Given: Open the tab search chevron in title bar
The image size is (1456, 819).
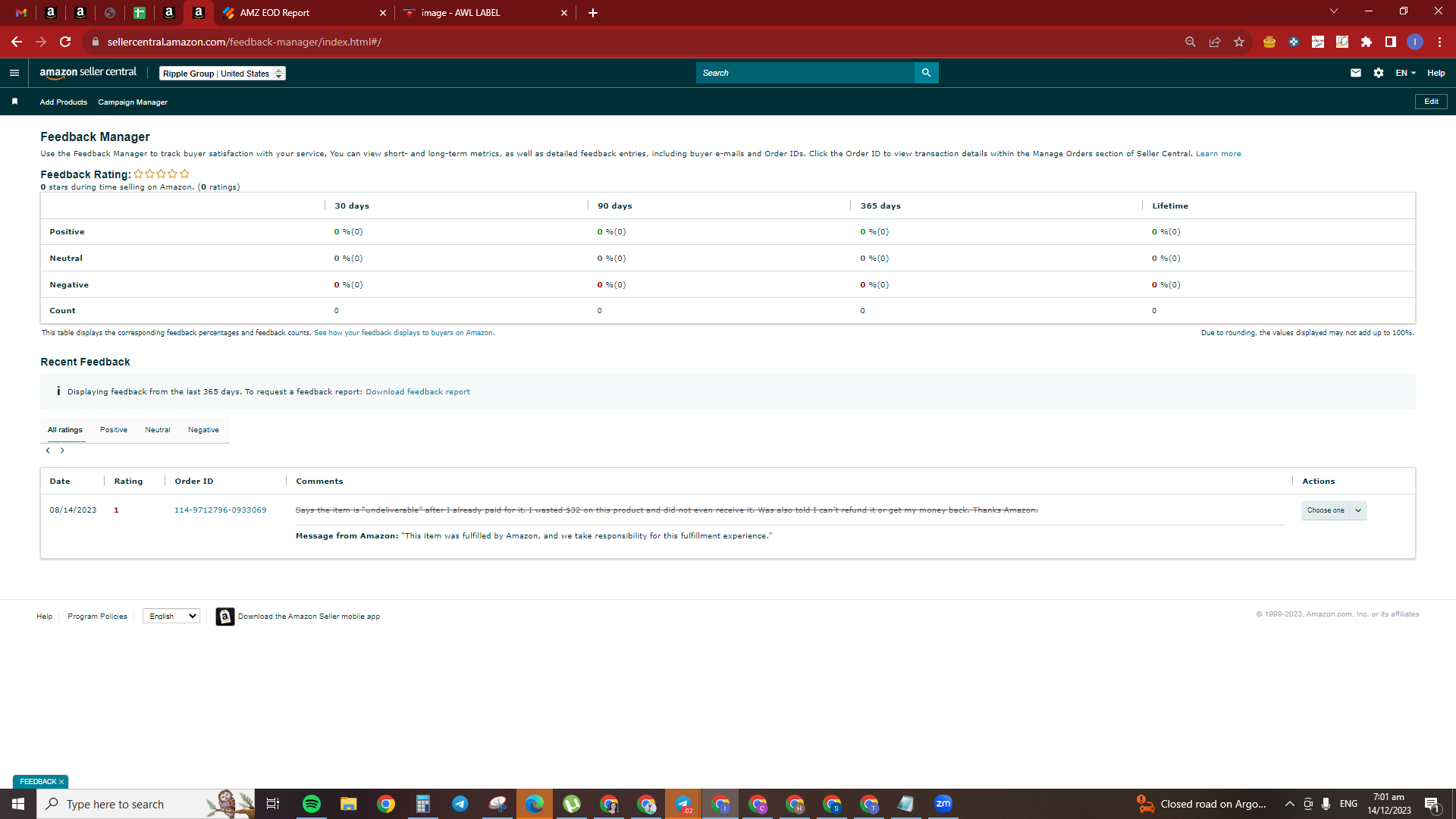Looking at the screenshot, I should pyautogui.click(x=1334, y=11).
